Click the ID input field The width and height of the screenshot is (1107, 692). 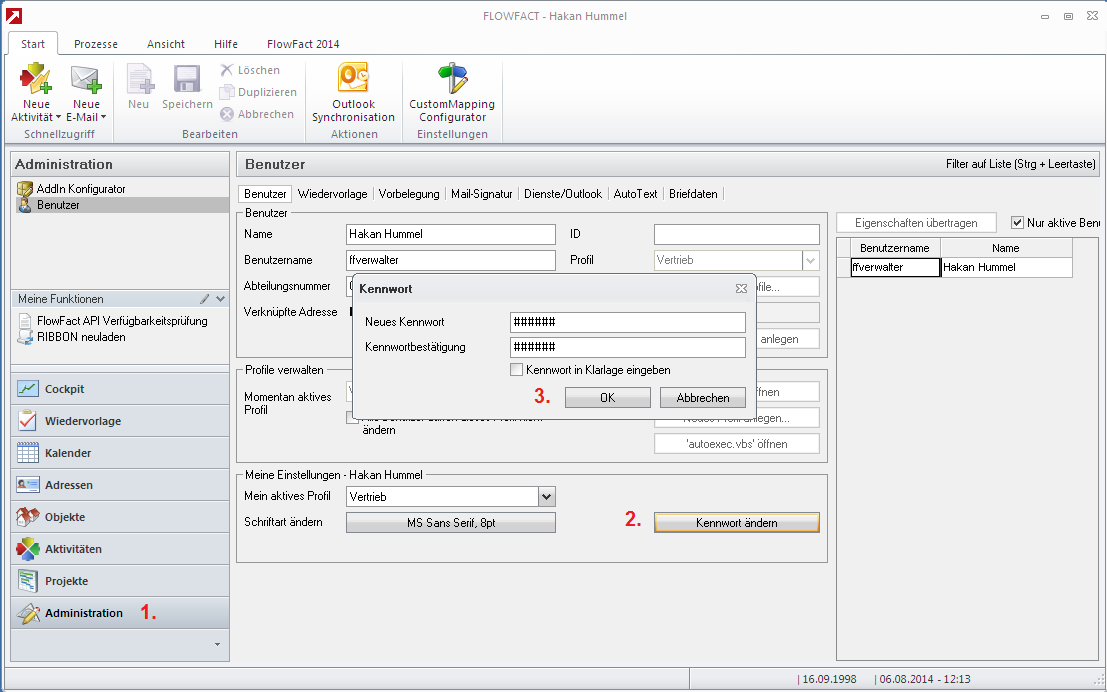coord(736,234)
